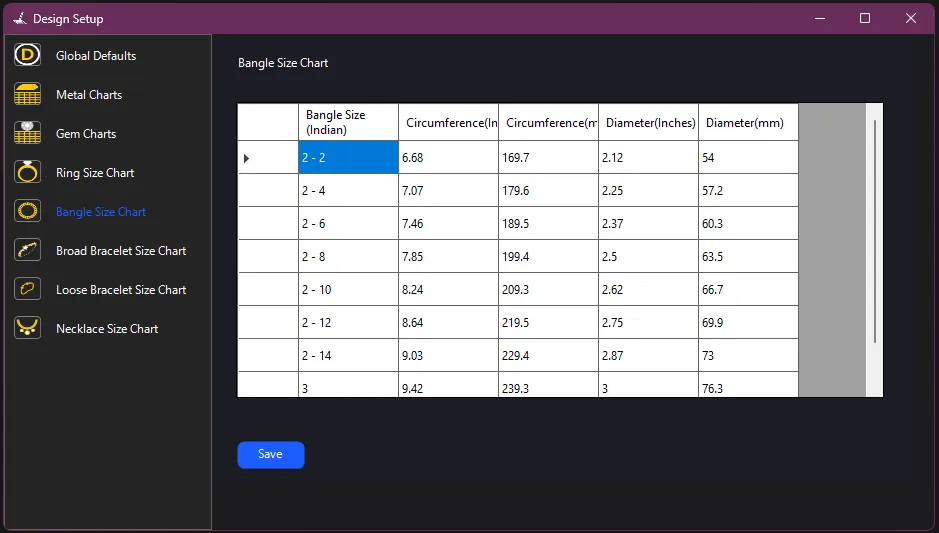Select the row header of first row
The width and height of the screenshot is (939, 533).
[267, 158]
